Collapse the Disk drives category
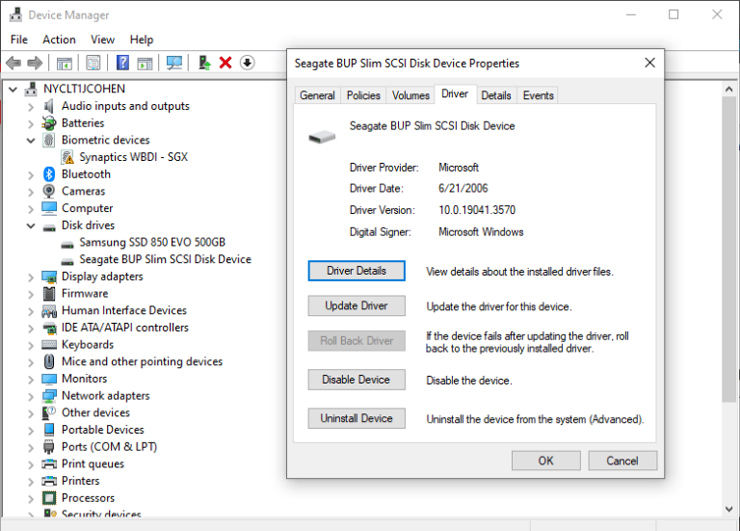 (31, 226)
